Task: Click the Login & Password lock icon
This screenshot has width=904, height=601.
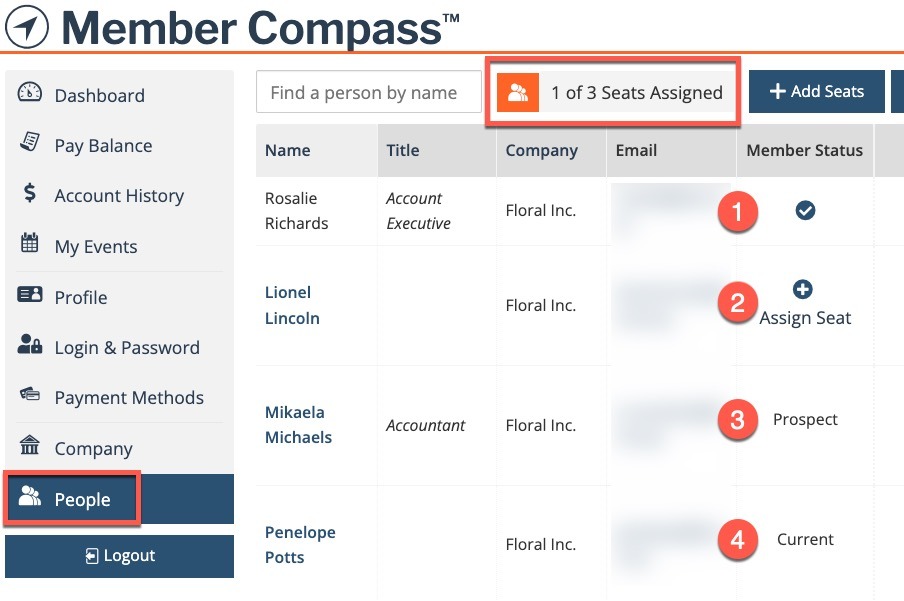Action: click(x=29, y=344)
